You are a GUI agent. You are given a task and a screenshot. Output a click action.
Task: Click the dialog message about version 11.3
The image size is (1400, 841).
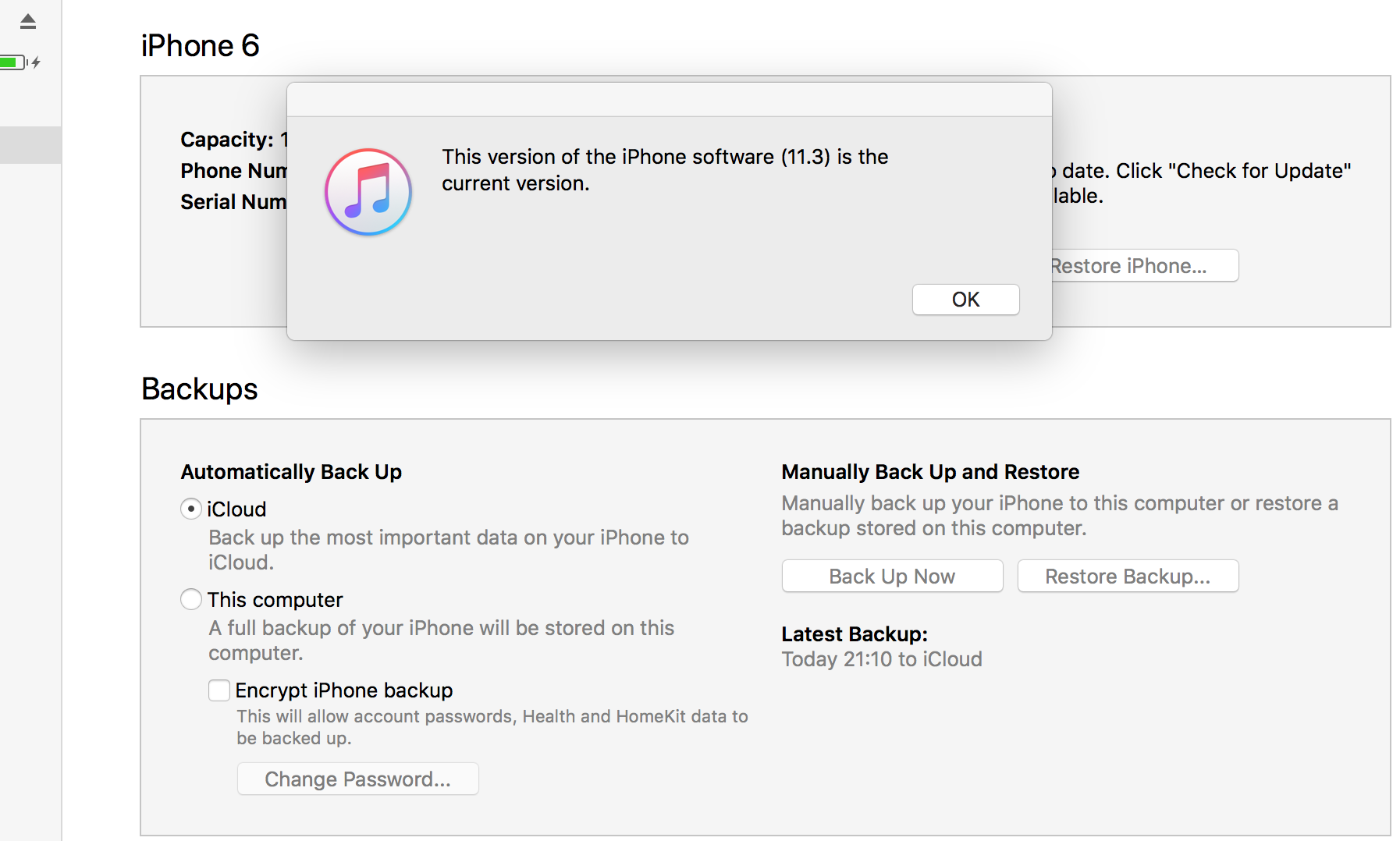[665, 170]
